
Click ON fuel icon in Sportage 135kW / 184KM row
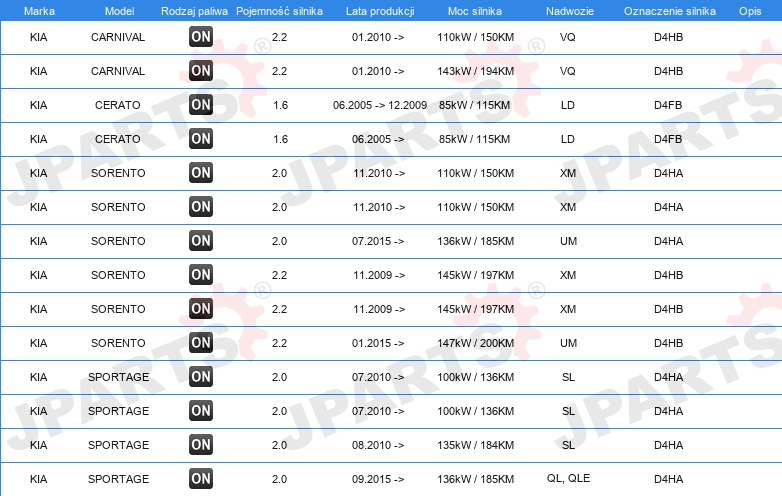[x=201, y=445]
